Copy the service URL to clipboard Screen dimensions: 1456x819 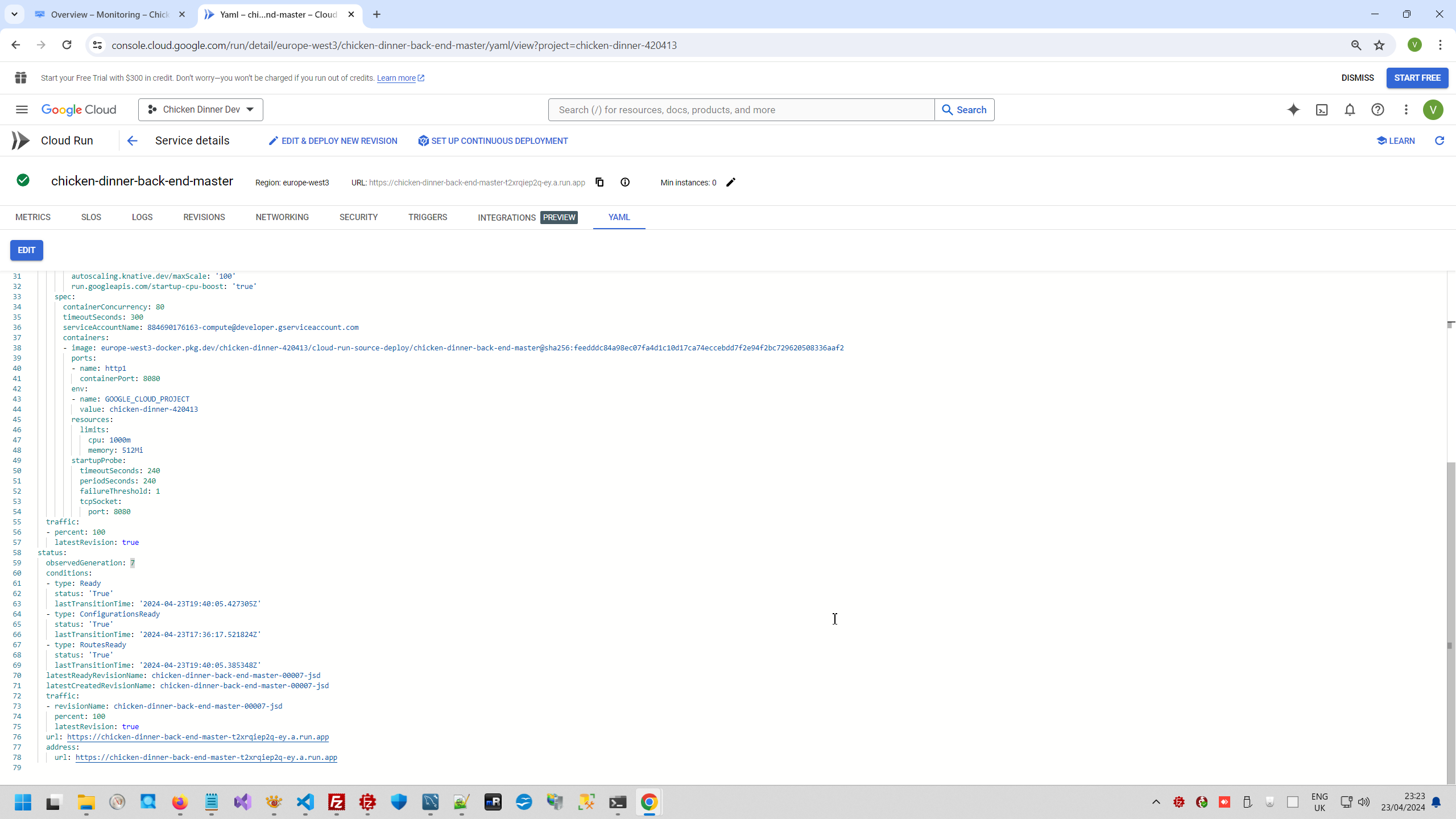click(x=599, y=182)
